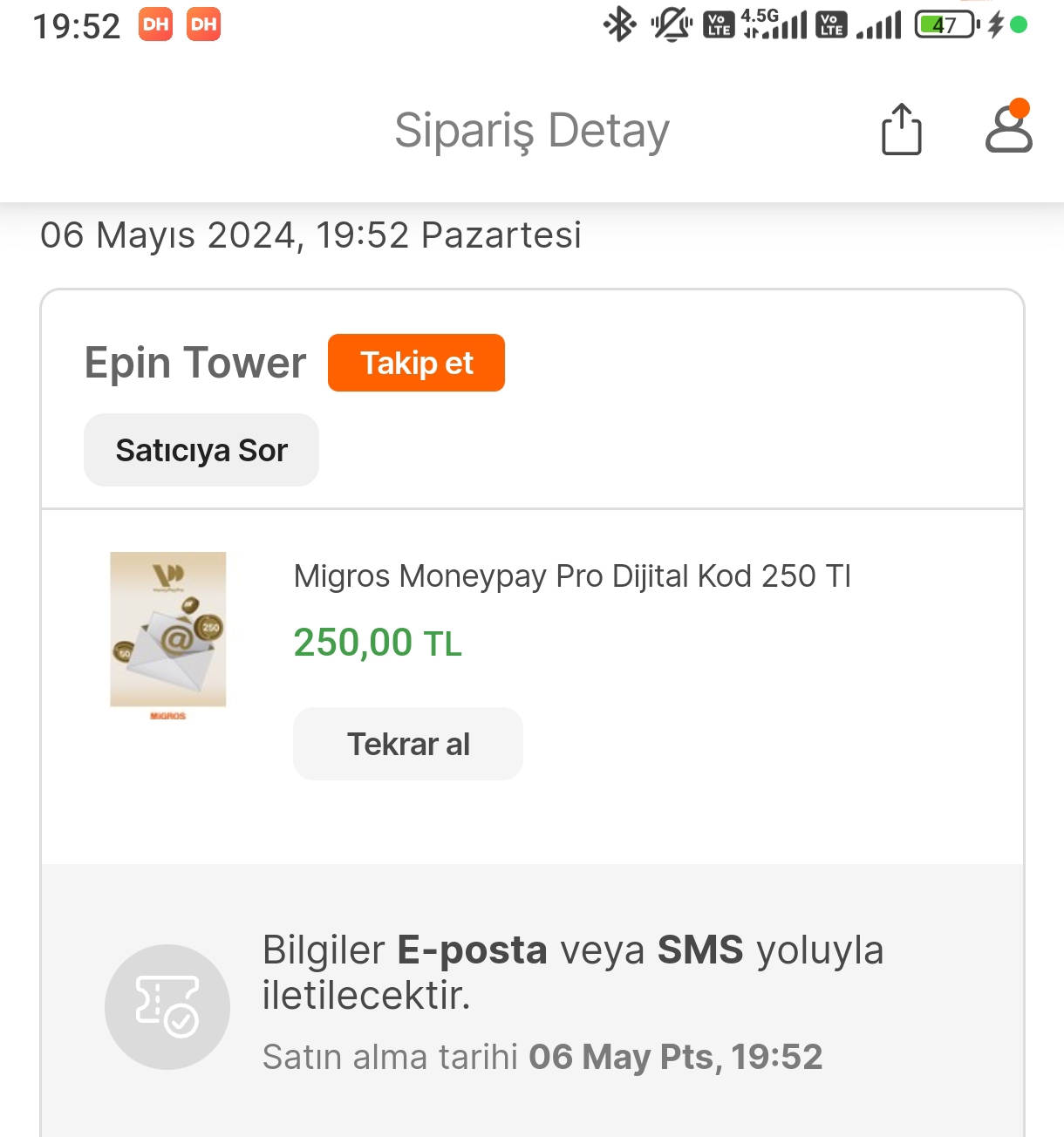Tap the Bluetooth status icon
The height and width of the screenshot is (1137, 1064).
point(619,24)
